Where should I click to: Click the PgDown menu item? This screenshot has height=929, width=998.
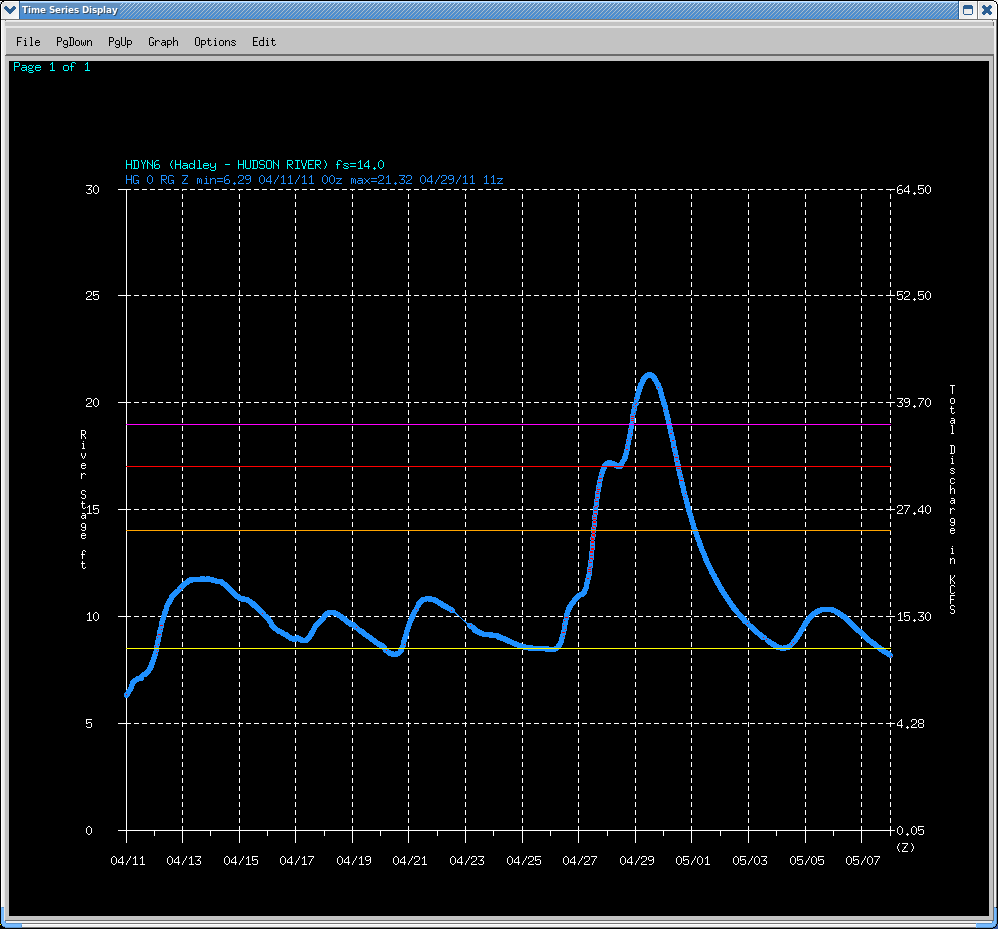pos(74,42)
